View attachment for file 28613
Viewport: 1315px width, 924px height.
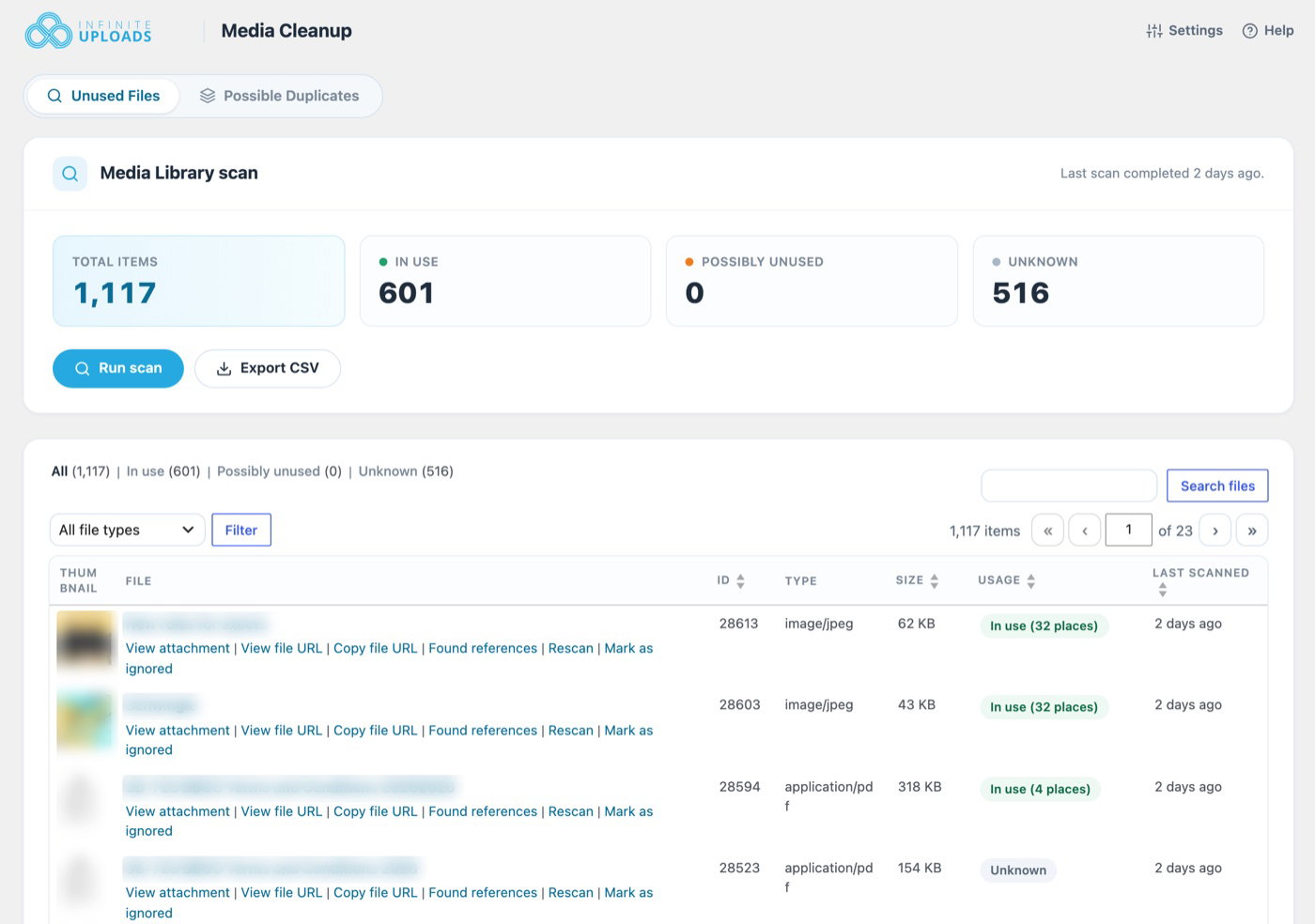pos(178,648)
